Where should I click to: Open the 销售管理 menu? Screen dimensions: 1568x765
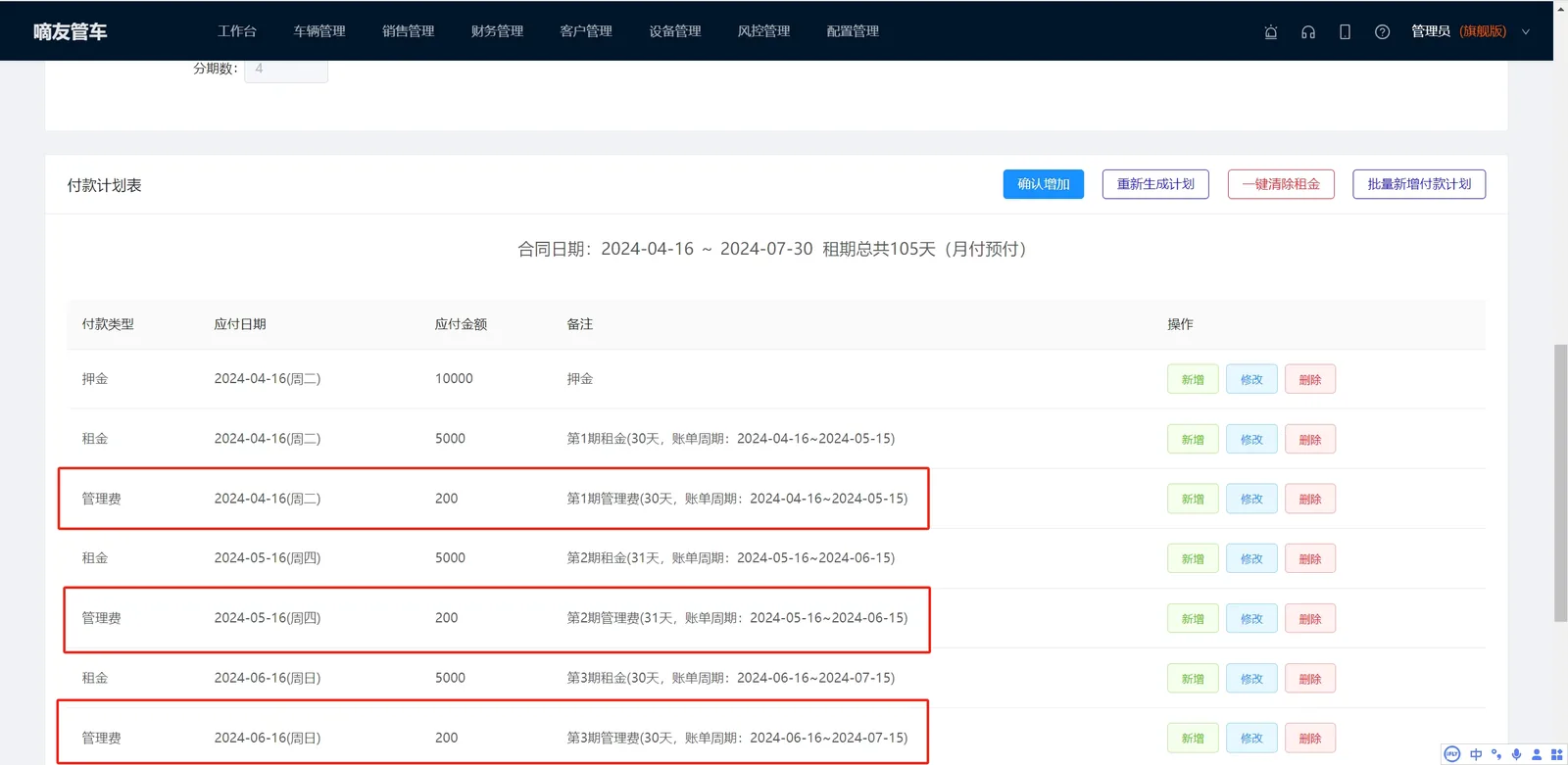point(409,31)
